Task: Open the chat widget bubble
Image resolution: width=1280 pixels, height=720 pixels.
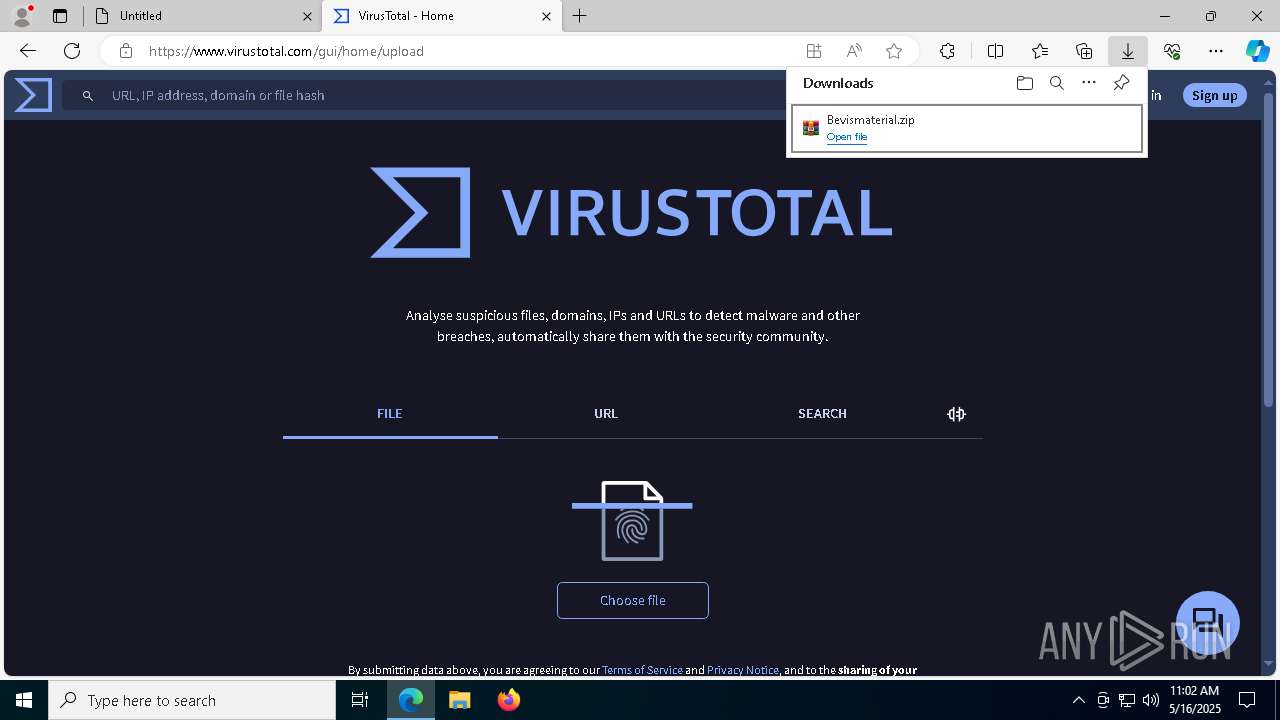Action: [x=1208, y=622]
